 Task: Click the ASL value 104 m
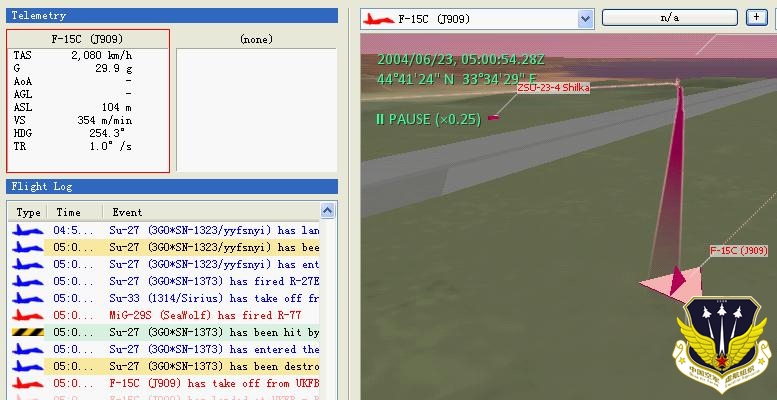[117, 107]
